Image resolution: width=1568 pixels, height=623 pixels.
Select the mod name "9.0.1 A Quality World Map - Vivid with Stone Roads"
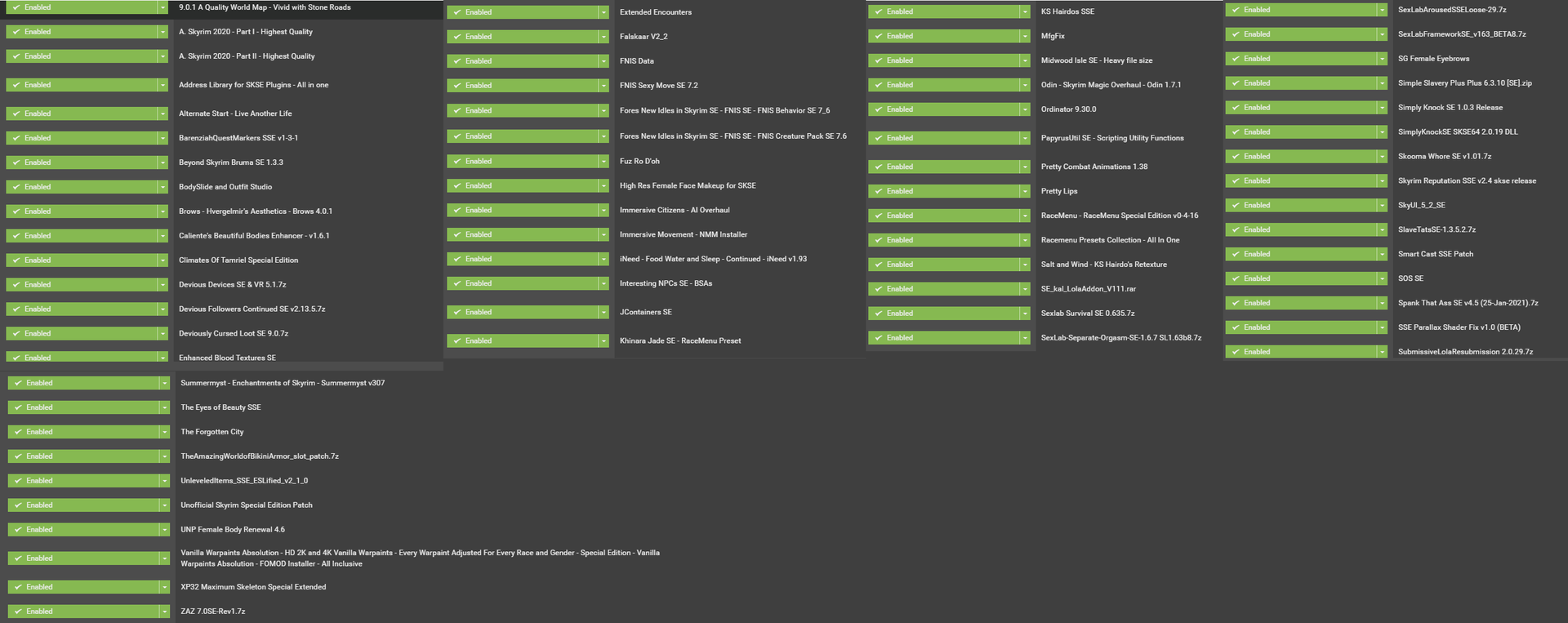coord(265,7)
